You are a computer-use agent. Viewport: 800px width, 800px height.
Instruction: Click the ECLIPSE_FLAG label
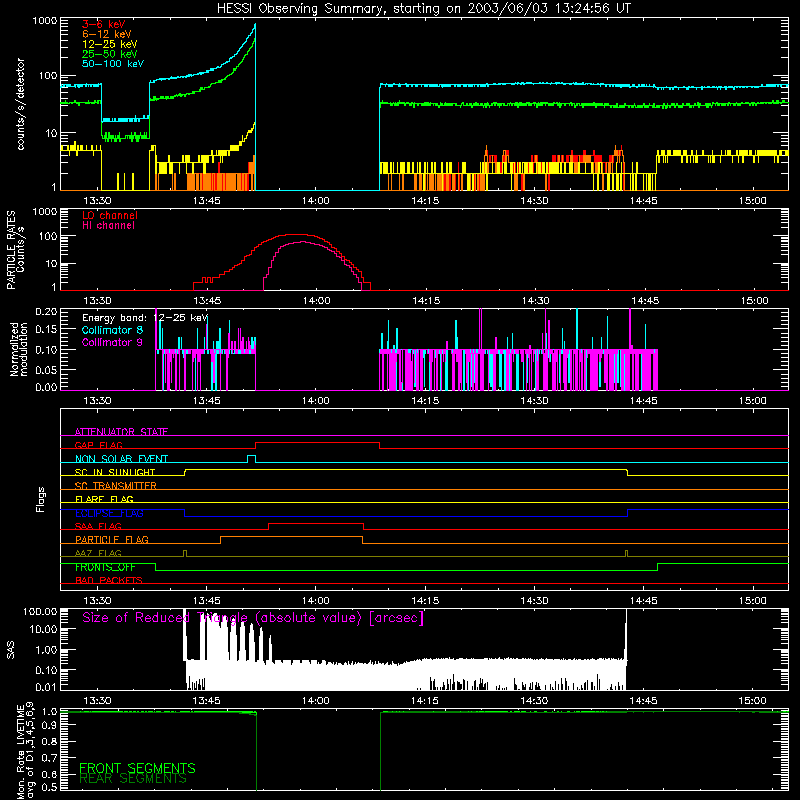pyautogui.click(x=109, y=513)
